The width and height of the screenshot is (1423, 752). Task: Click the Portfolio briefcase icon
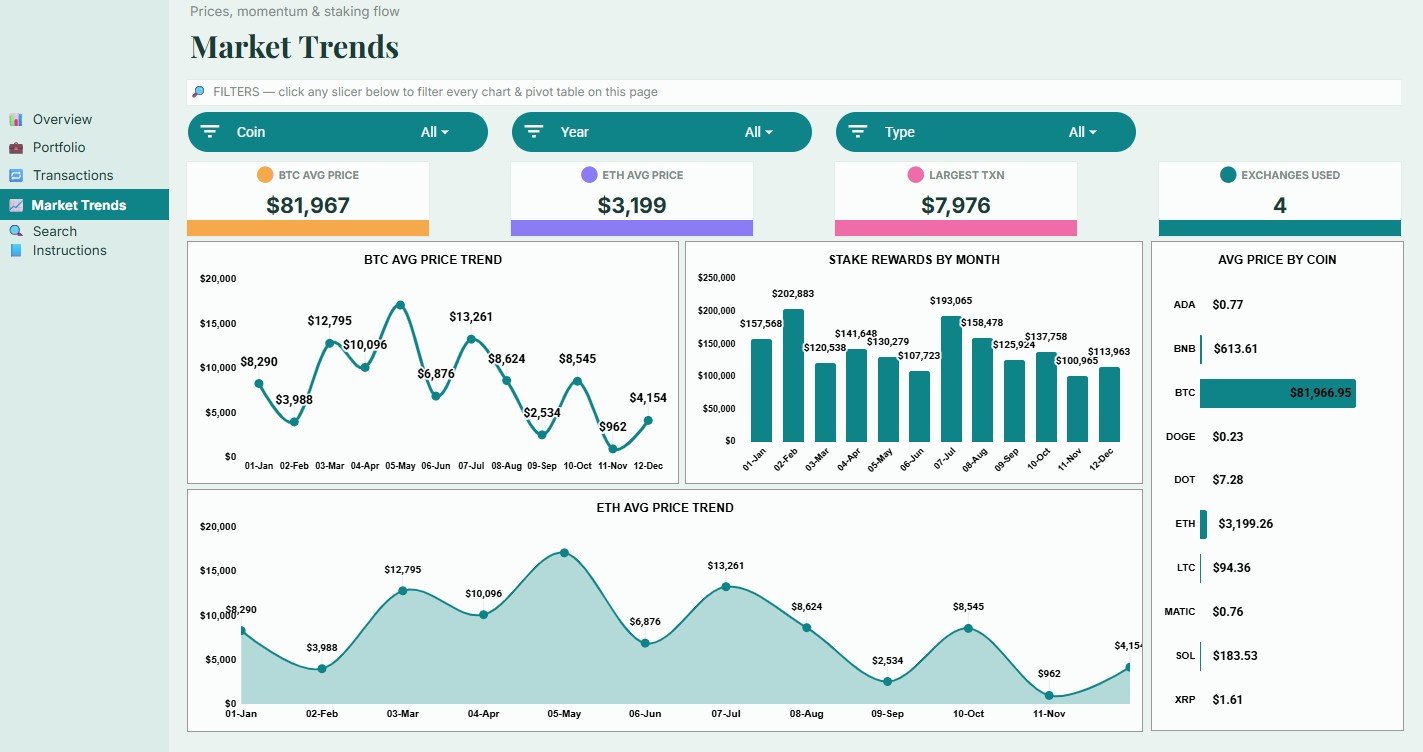coord(16,148)
